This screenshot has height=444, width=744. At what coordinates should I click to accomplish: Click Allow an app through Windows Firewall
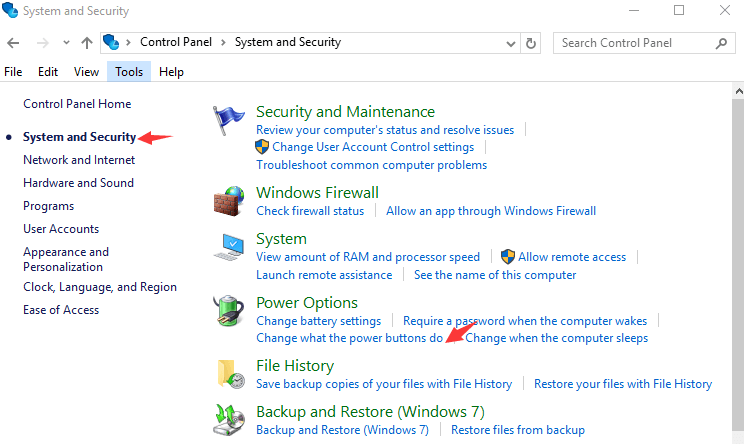[491, 211]
